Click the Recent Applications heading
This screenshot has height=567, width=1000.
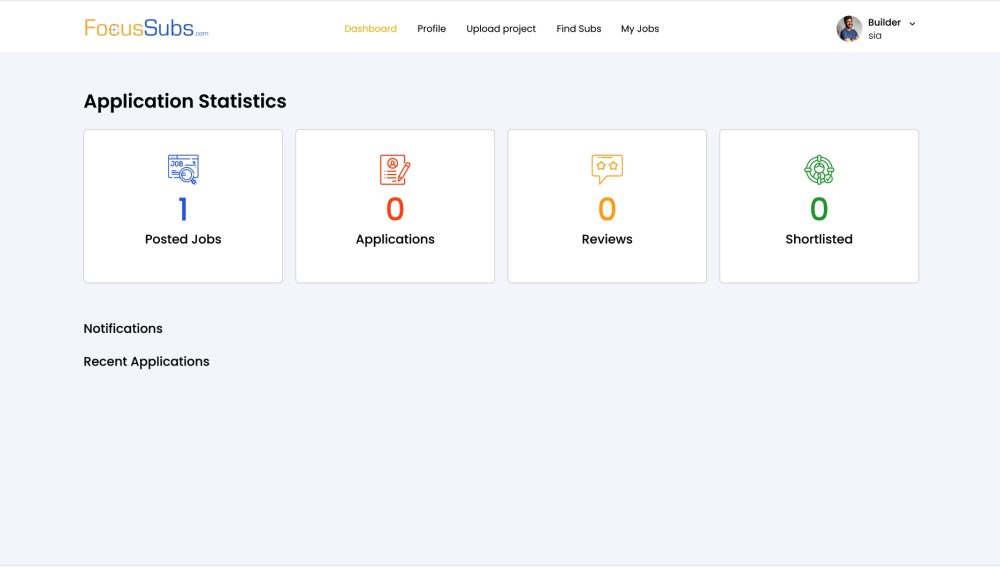[x=146, y=362]
